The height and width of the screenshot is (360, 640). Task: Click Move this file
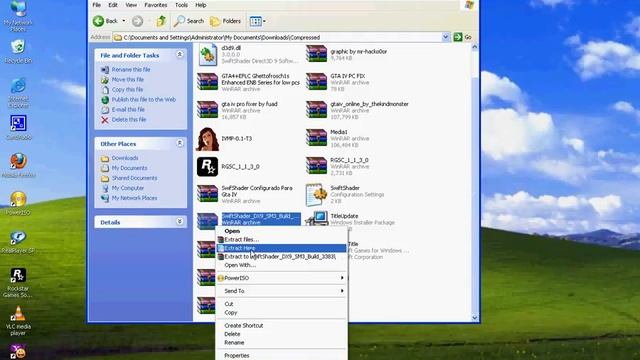(128, 80)
